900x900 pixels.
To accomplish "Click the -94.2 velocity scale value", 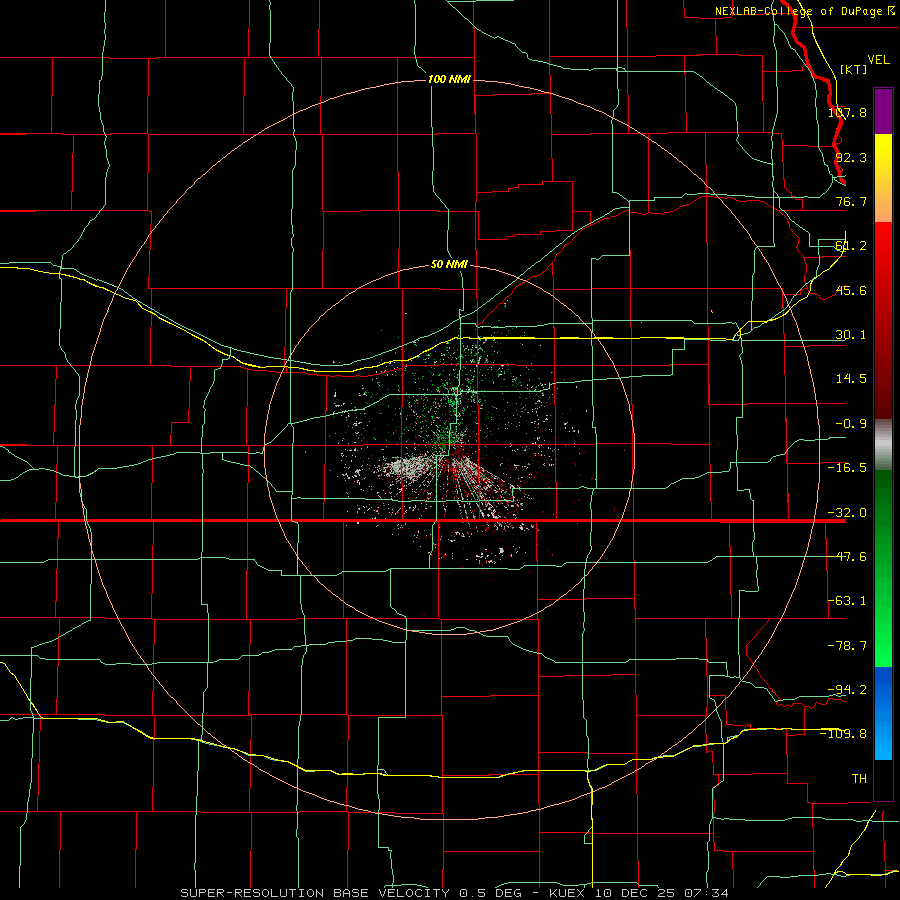I will [x=847, y=689].
